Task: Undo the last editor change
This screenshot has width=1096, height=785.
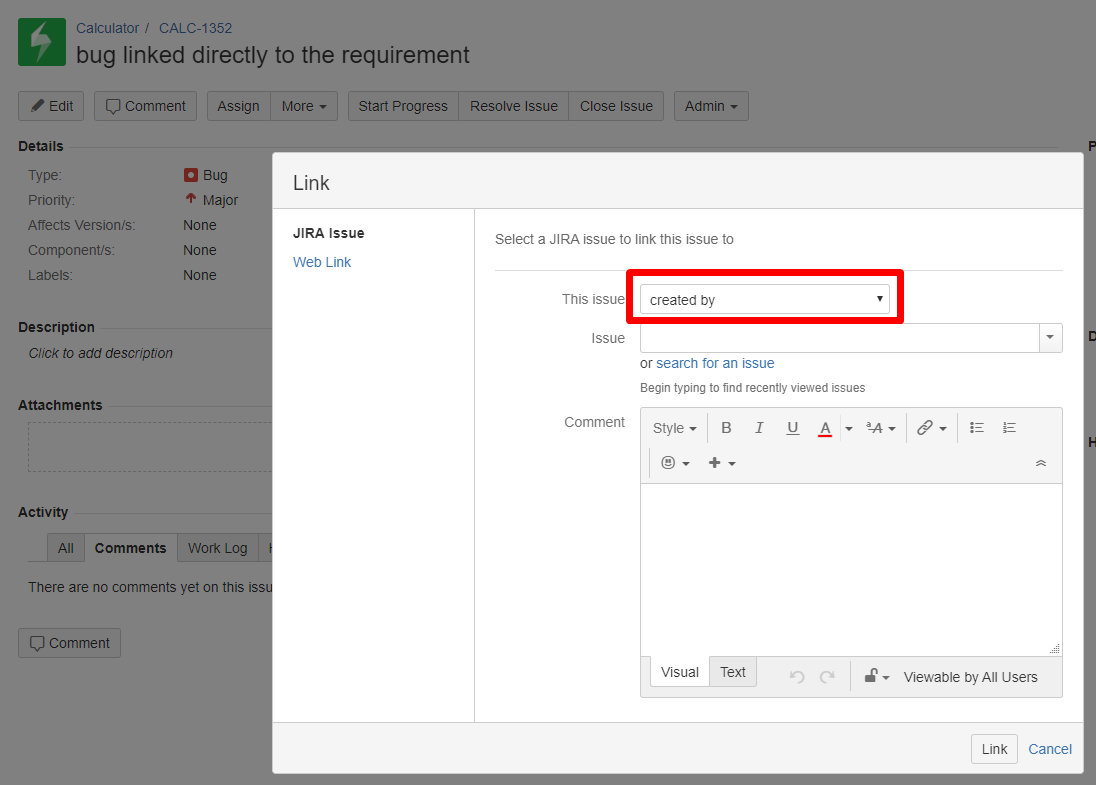Action: tap(797, 676)
